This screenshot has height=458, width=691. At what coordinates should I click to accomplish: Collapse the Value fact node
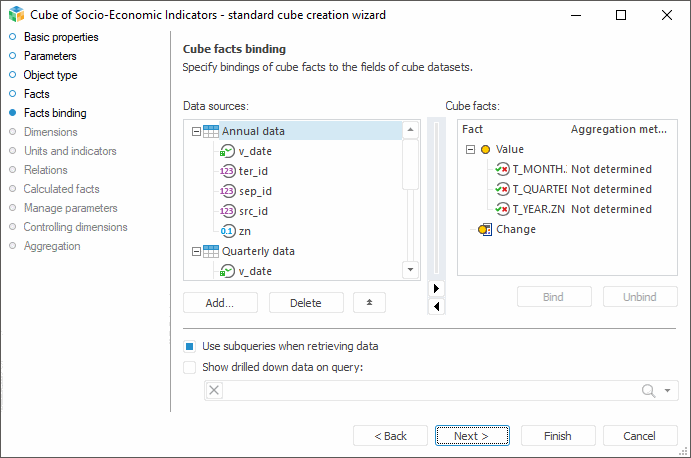(x=470, y=149)
